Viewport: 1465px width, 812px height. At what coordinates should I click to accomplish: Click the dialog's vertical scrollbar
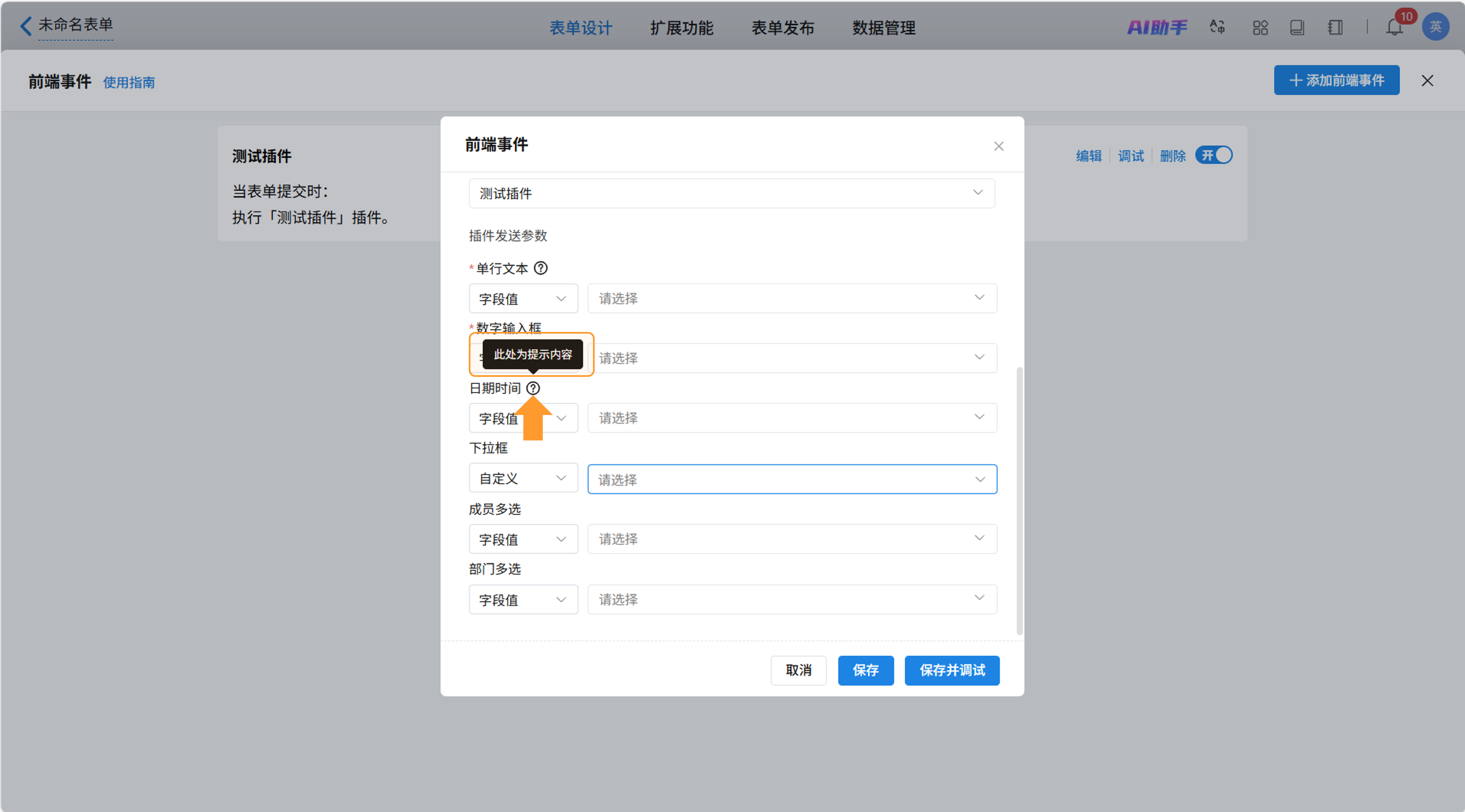pyautogui.click(x=1019, y=500)
